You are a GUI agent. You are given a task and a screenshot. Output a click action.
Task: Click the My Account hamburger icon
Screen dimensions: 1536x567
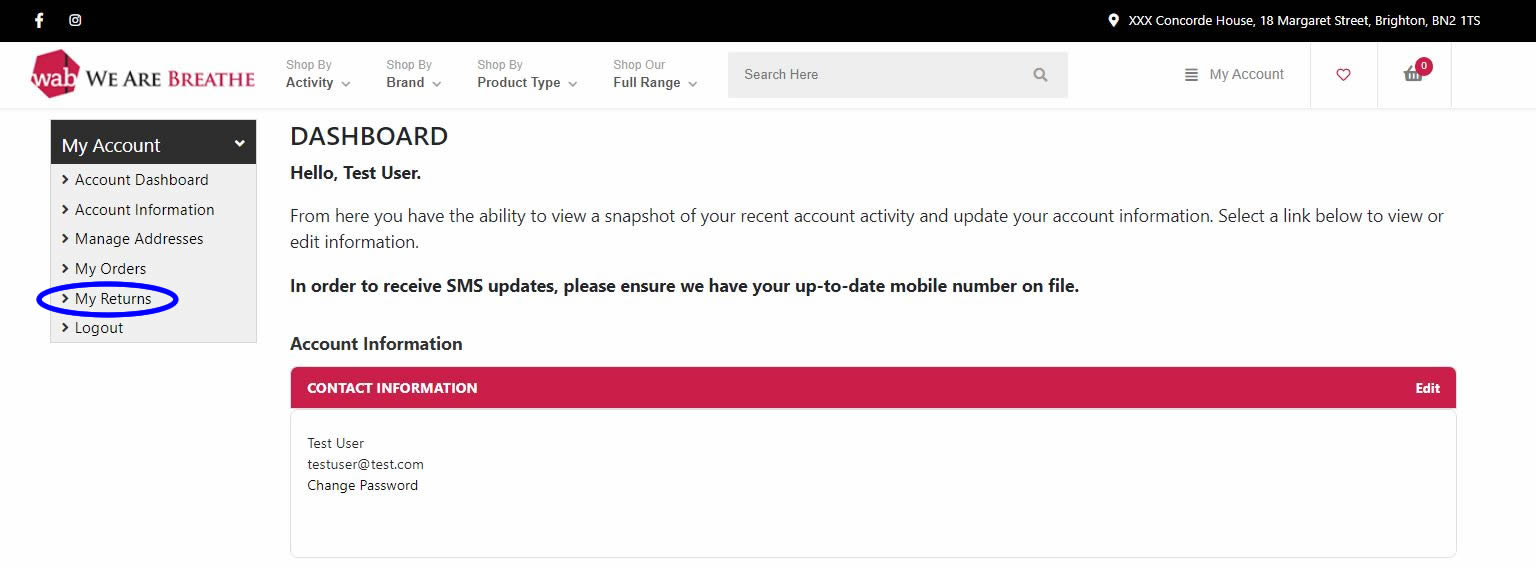1191,75
